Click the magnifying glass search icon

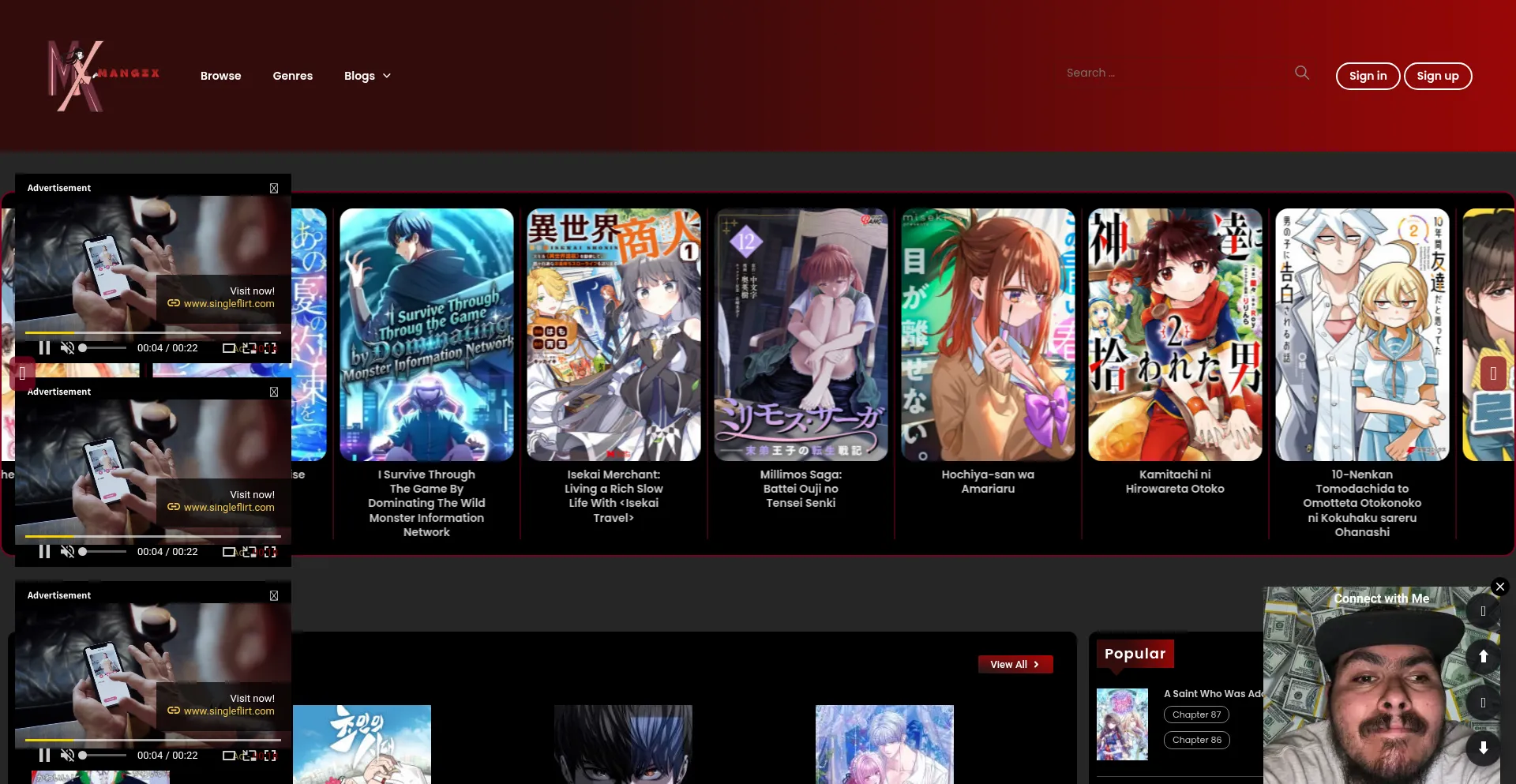[x=1302, y=73]
